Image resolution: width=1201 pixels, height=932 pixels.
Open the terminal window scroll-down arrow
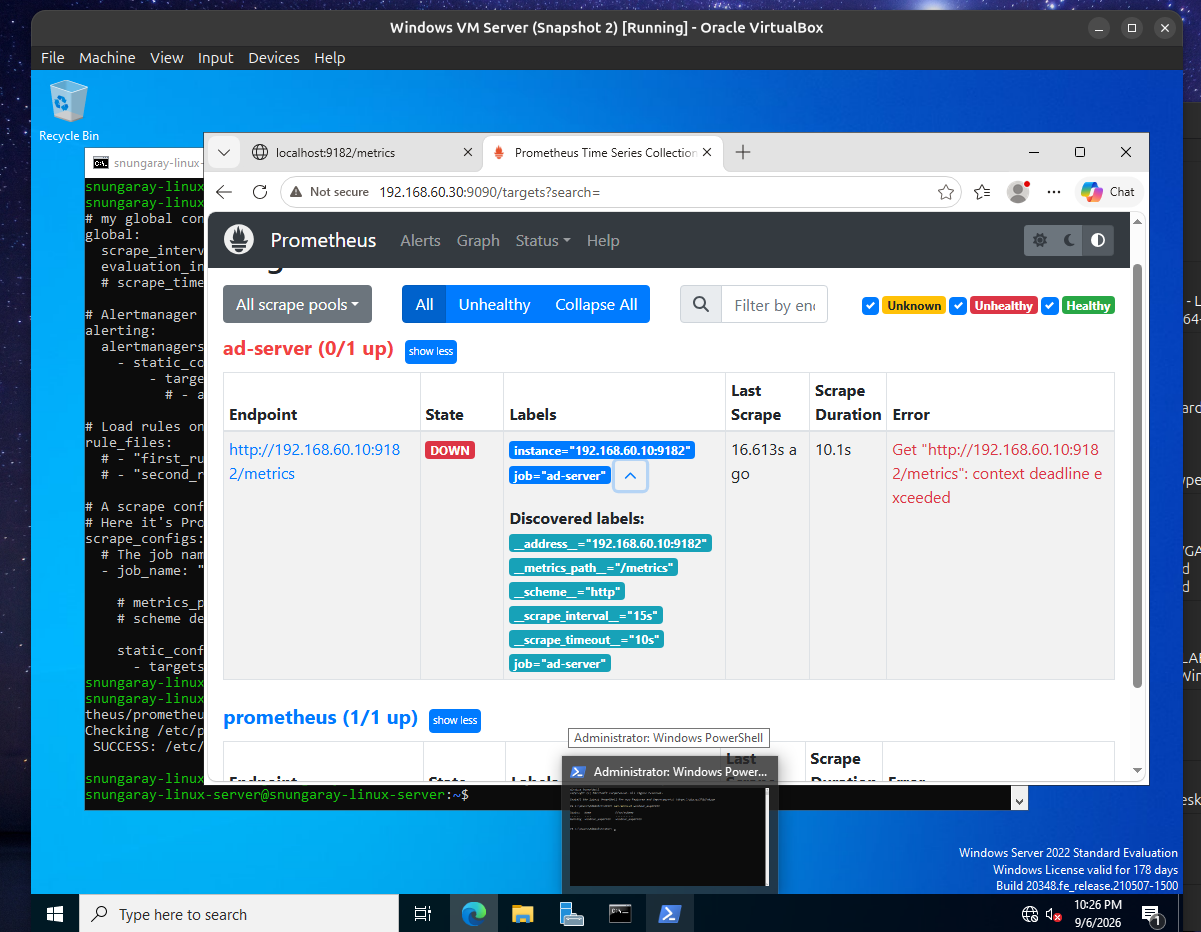pyautogui.click(x=1019, y=800)
